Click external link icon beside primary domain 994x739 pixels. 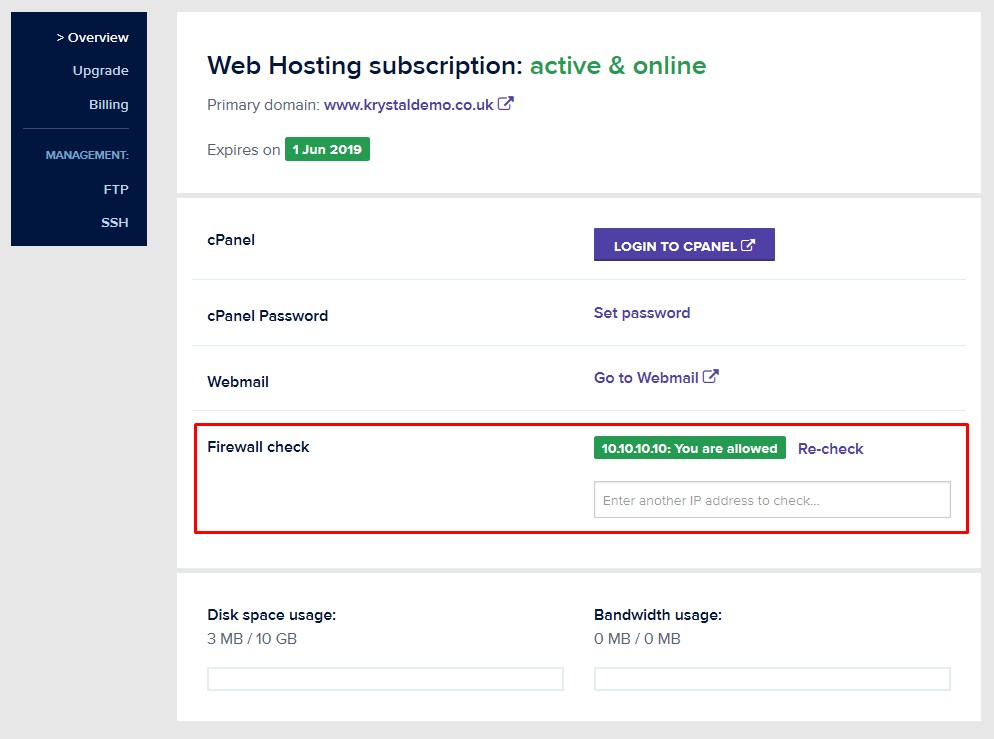505,103
